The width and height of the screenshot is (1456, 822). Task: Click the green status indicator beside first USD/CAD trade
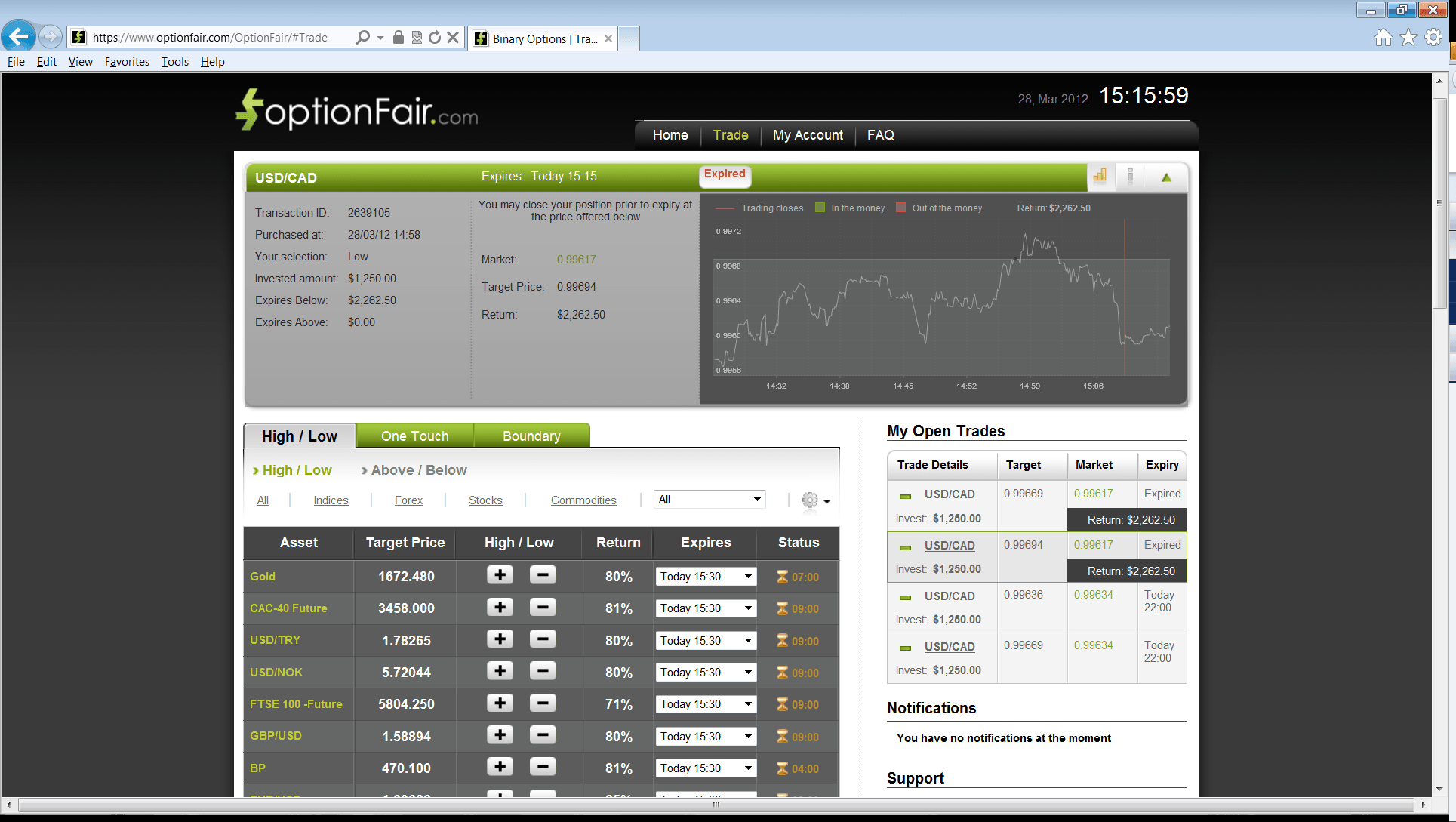pos(904,496)
